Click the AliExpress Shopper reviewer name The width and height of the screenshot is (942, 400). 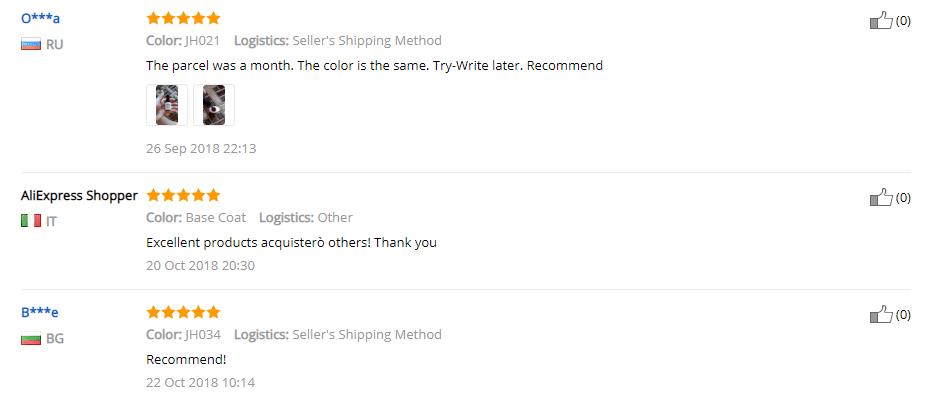(79, 195)
